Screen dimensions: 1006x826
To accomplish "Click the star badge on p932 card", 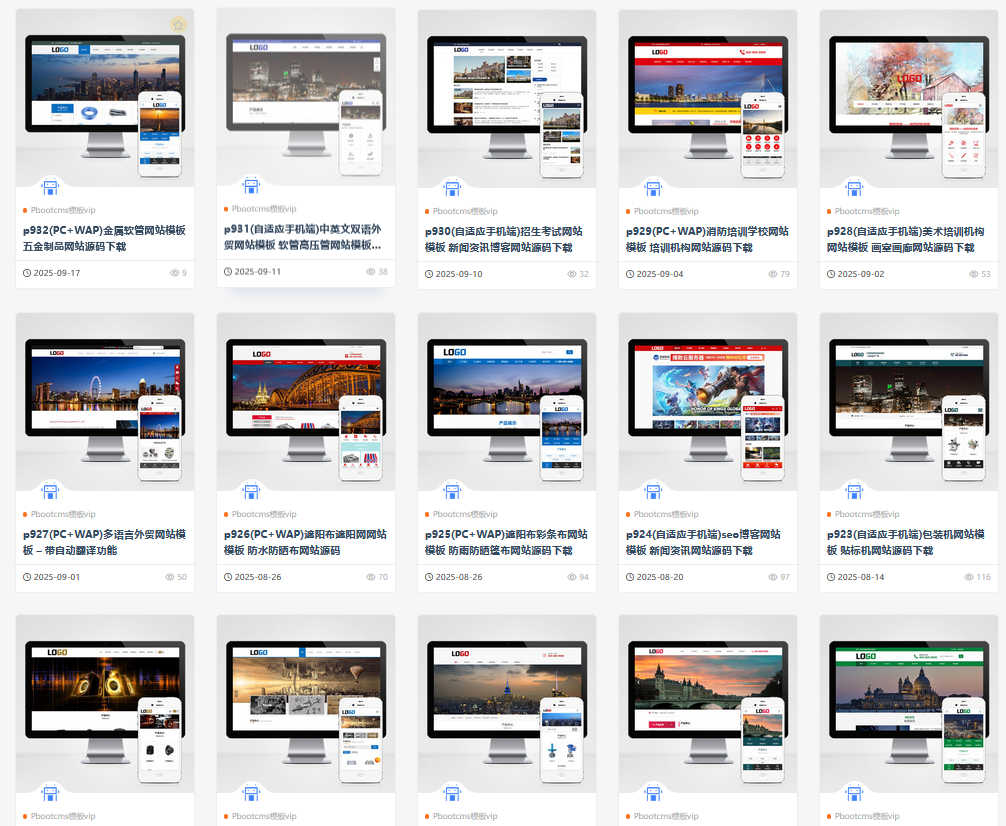I will click(x=178, y=24).
